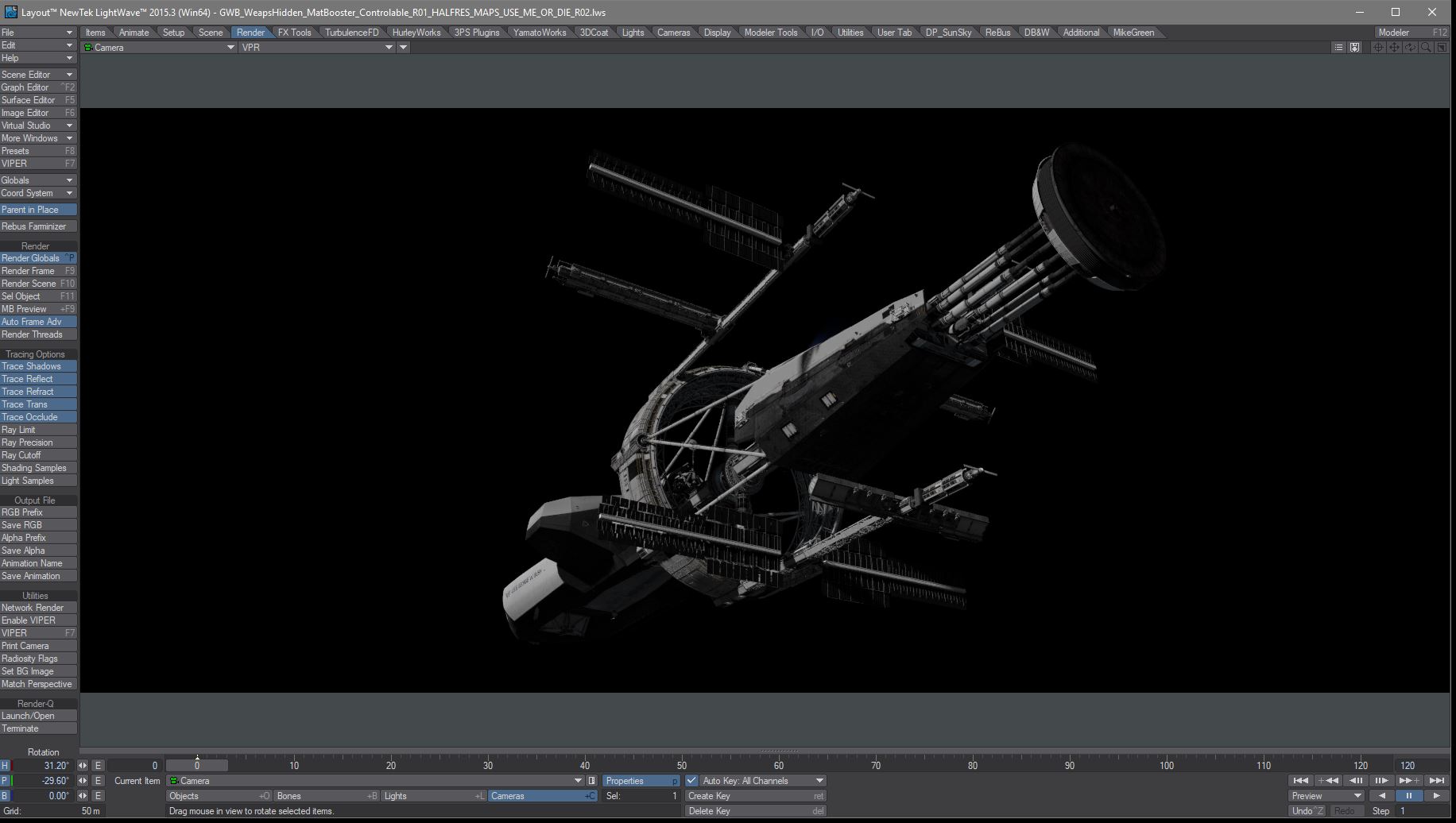
Task: Click the save viewport layout floppy icon
Action: coord(1355,48)
